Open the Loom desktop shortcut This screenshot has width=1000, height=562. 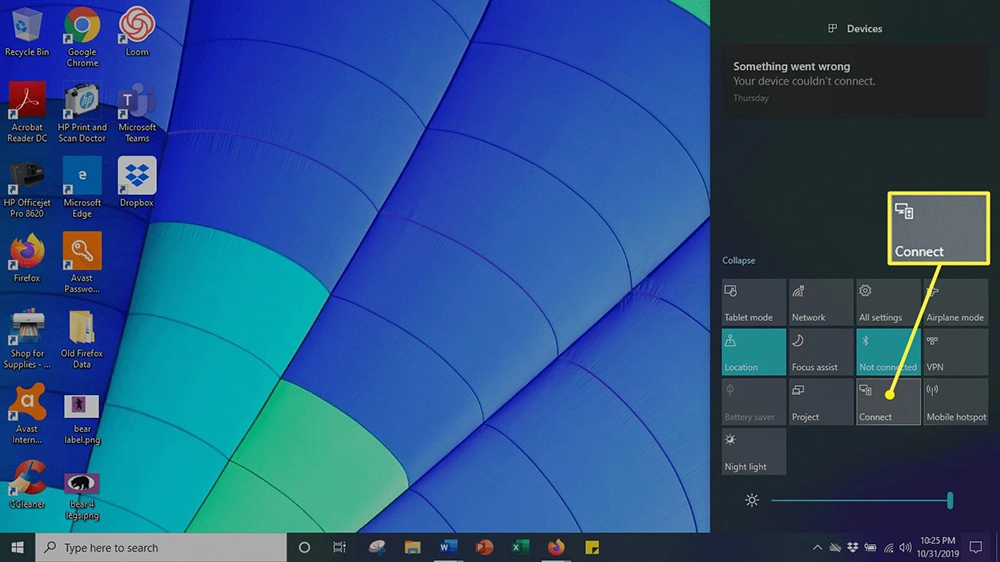point(136,32)
